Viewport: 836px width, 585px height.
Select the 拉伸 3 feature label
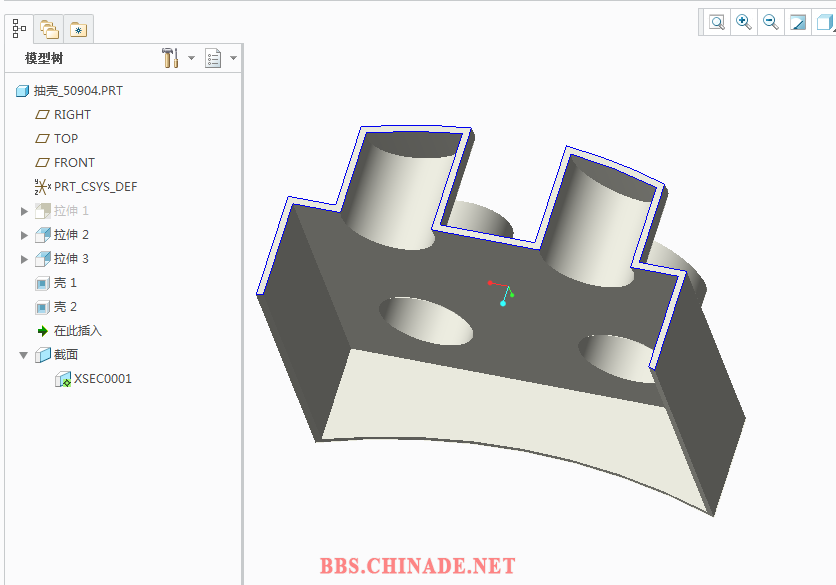click(71, 259)
